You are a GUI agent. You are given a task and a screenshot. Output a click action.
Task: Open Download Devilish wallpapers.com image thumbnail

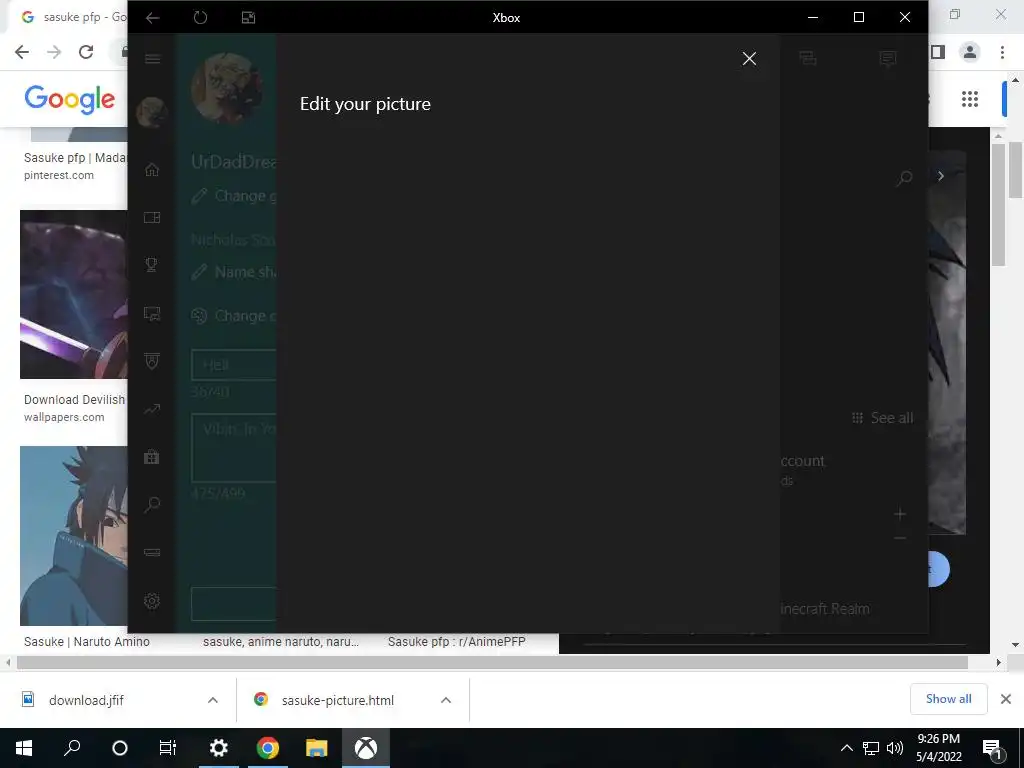pos(74,295)
